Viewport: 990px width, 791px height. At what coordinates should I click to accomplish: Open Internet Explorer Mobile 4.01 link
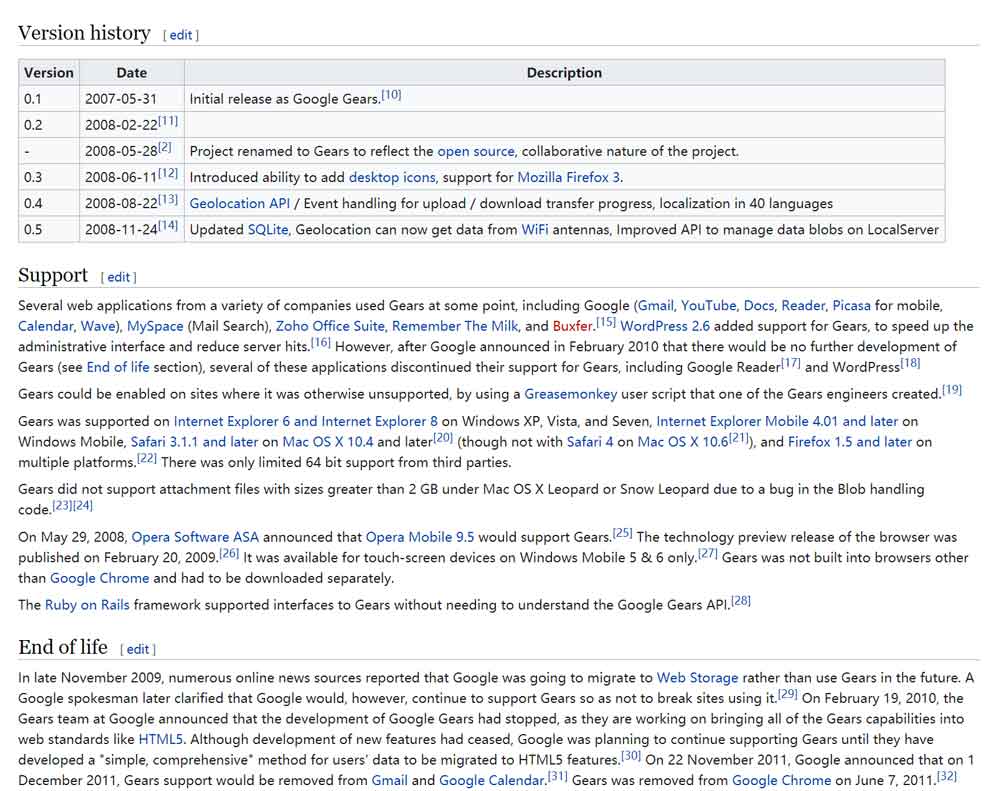777,422
